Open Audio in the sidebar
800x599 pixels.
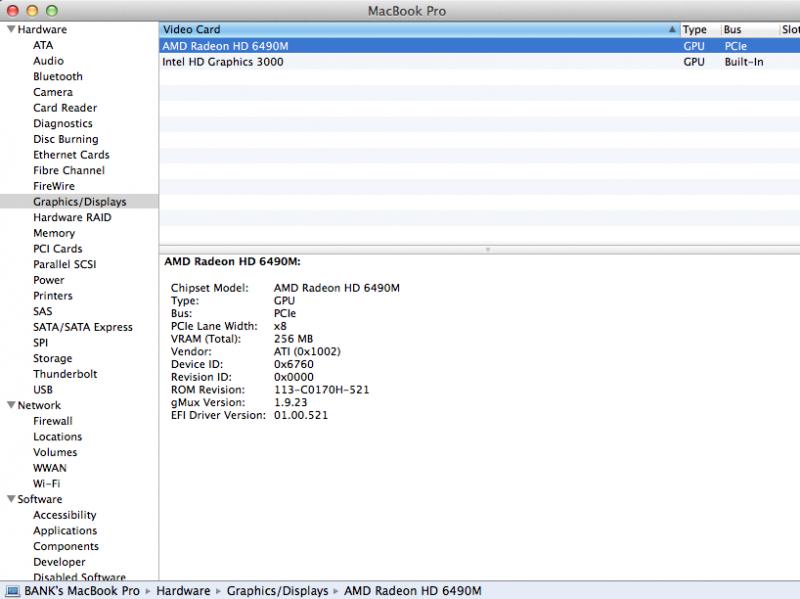[48, 61]
